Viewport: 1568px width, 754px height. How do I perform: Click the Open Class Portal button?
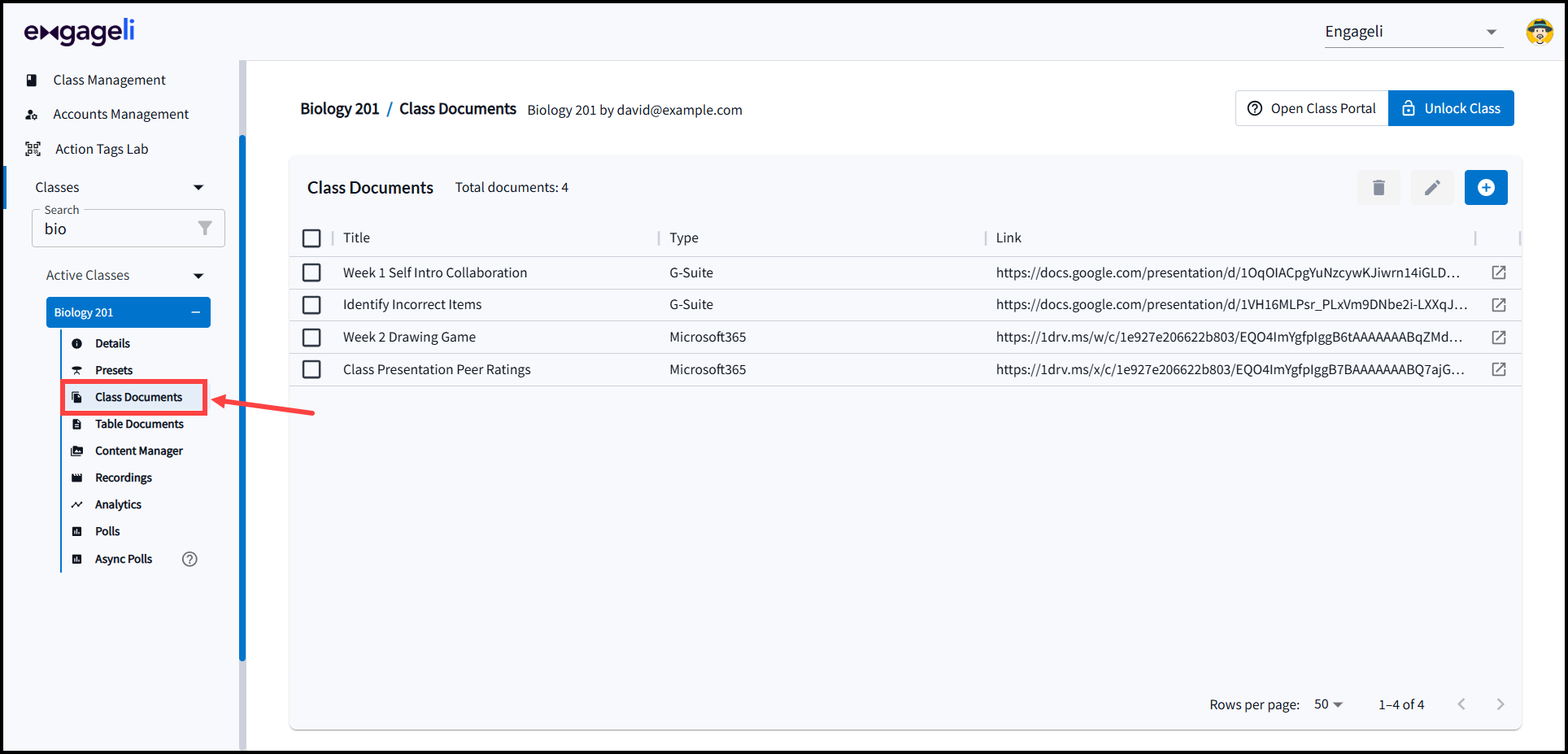1311,108
